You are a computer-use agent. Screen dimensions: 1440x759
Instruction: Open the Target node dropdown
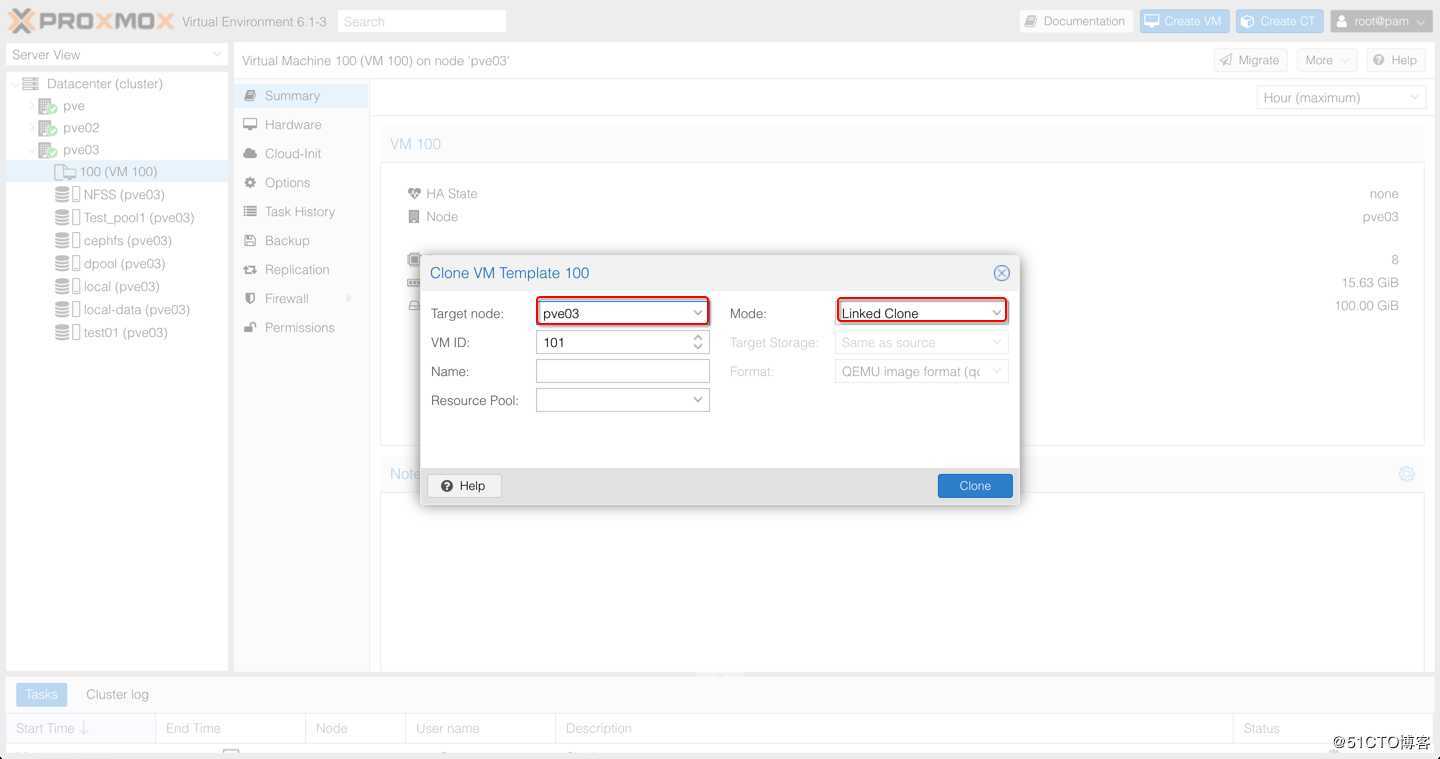(698, 313)
